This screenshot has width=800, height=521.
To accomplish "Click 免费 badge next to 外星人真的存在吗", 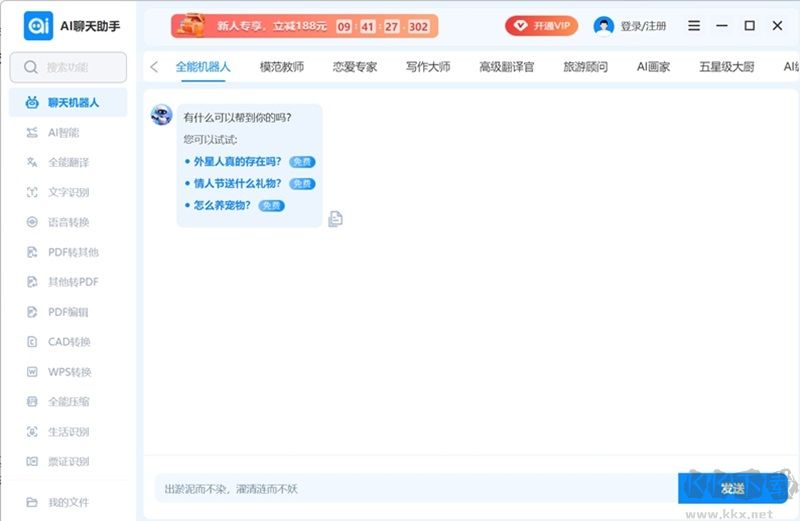I will coord(302,162).
